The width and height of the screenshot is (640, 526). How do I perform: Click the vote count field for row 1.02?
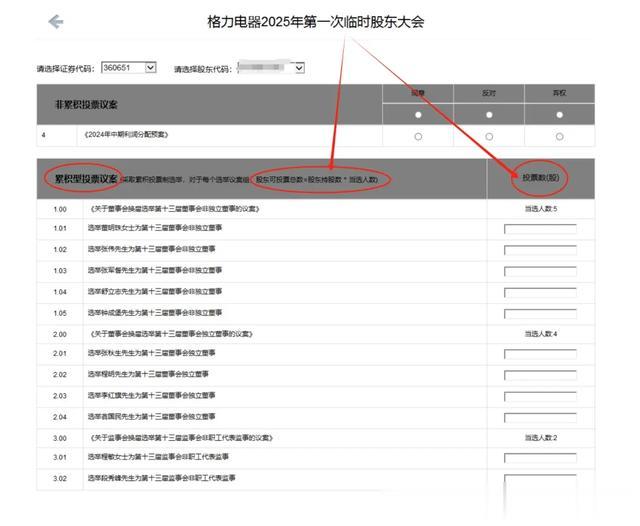click(540, 250)
